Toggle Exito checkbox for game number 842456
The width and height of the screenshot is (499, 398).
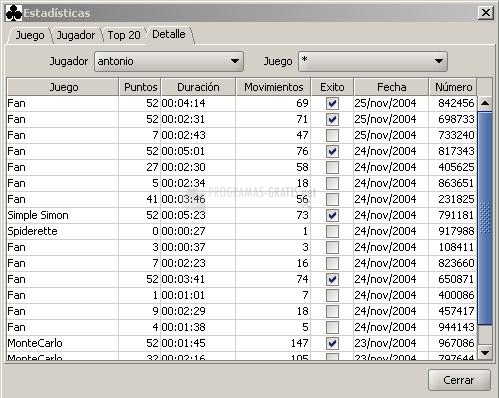click(x=332, y=103)
